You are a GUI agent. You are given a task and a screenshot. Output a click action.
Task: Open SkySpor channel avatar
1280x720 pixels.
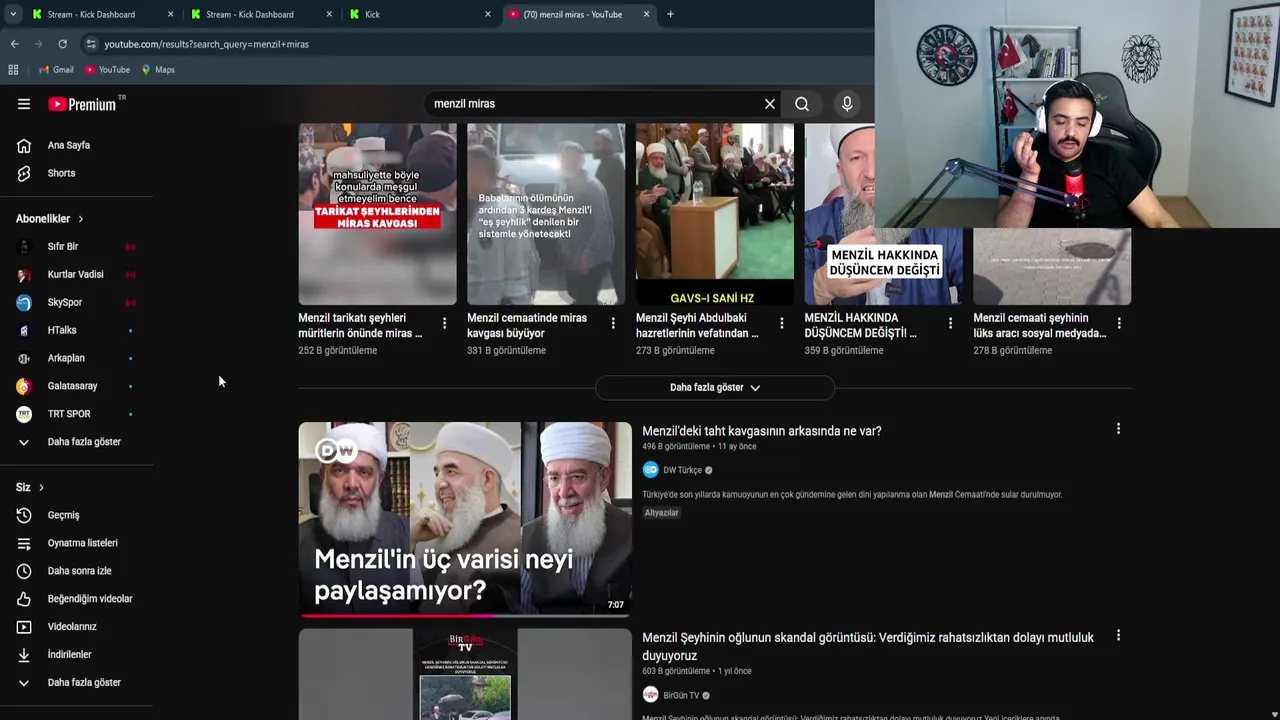[24, 302]
